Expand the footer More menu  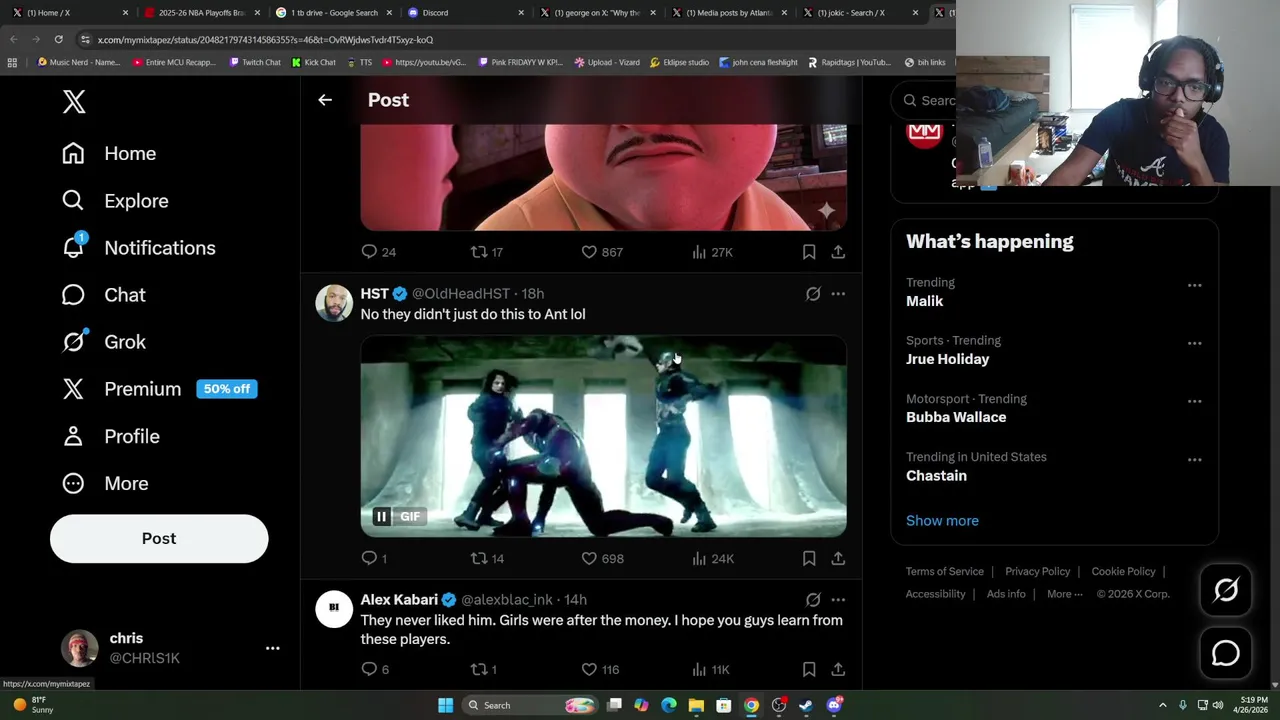(x=1065, y=594)
